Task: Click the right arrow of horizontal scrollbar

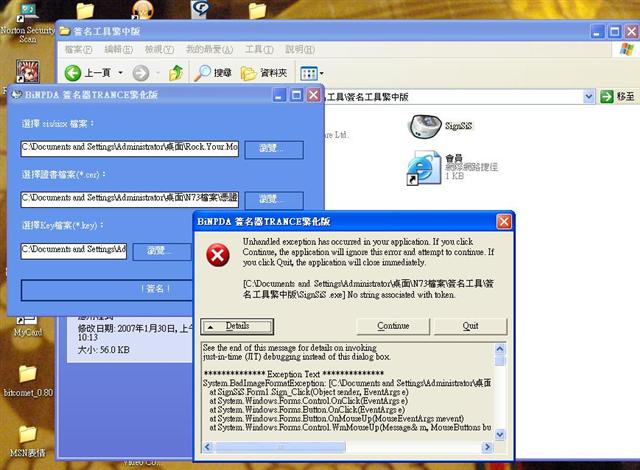Action: click(x=487, y=447)
